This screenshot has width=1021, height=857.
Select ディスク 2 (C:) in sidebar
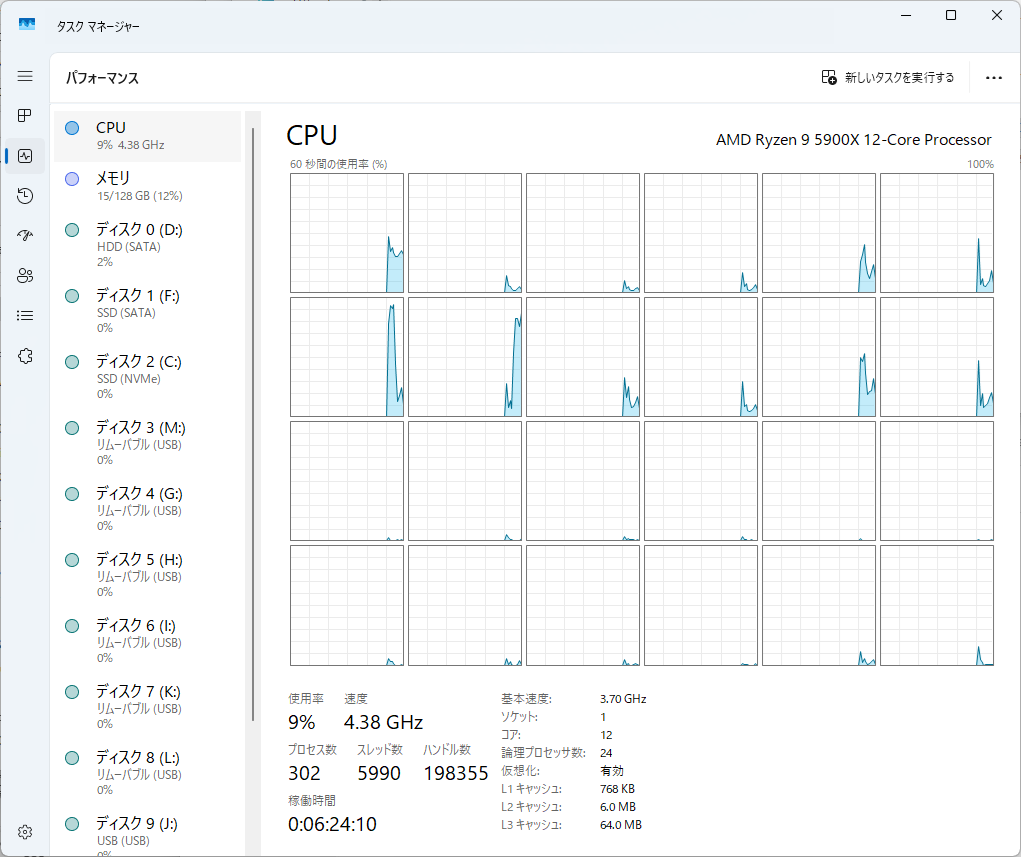[147, 376]
